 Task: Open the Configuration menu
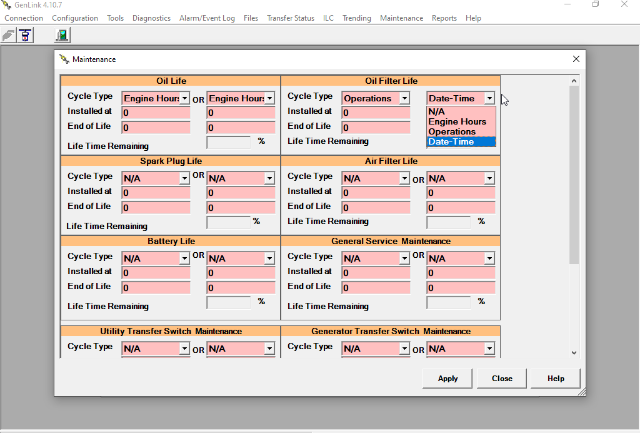[x=75, y=18]
